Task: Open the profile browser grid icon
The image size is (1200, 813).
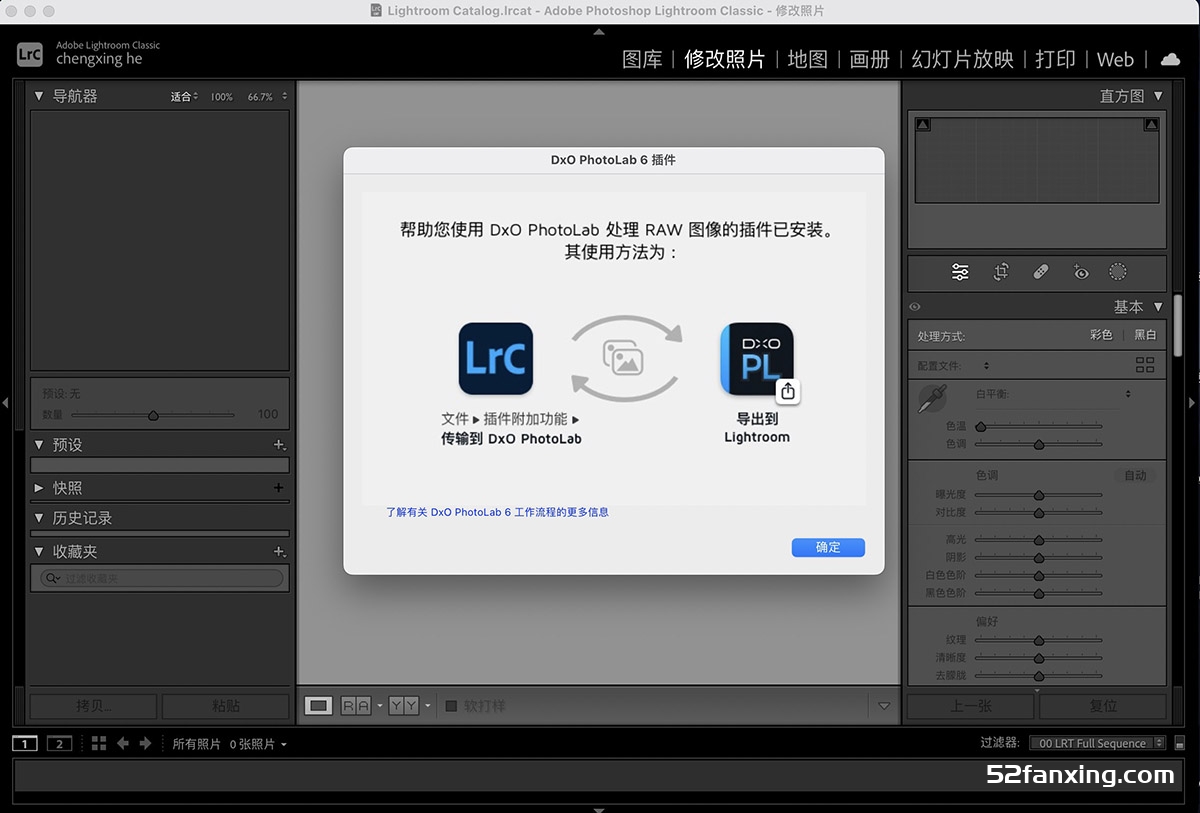Action: point(1145,365)
